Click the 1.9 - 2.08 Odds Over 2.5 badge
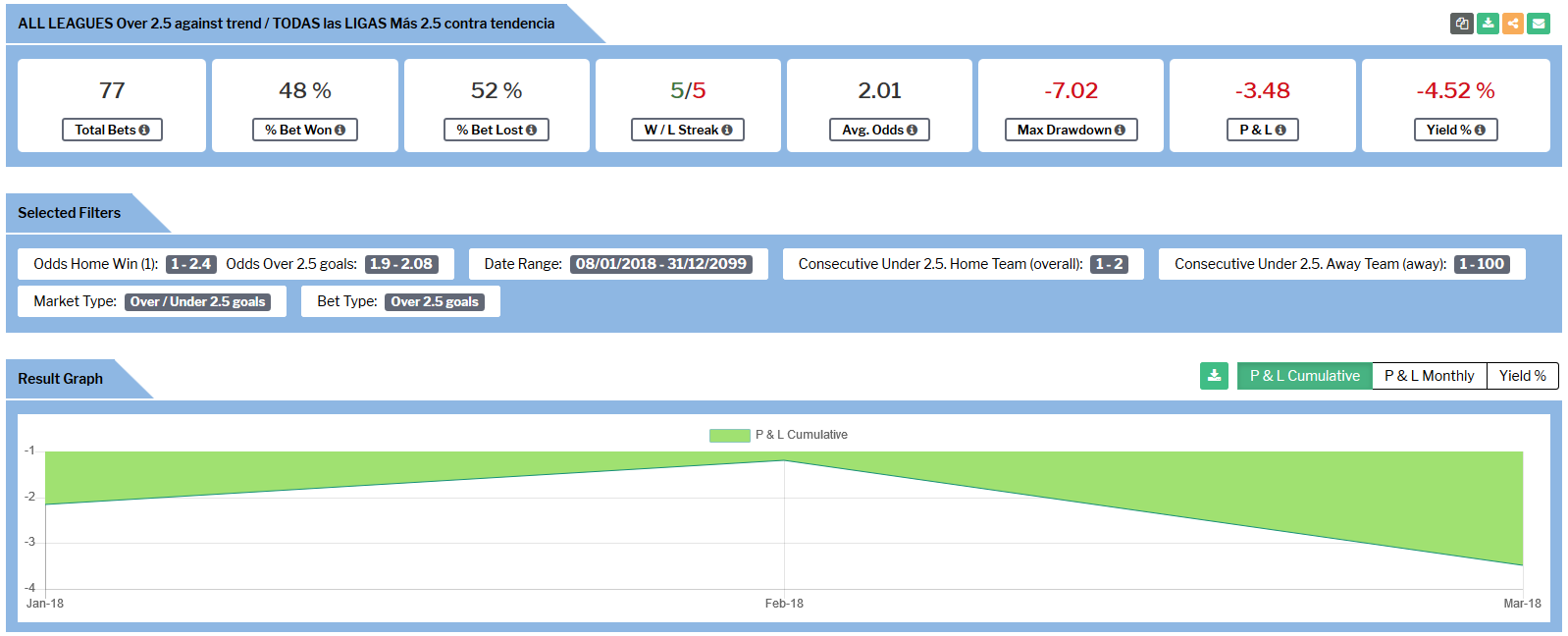The height and width of the screenshot is (636, 1568). 401,264
